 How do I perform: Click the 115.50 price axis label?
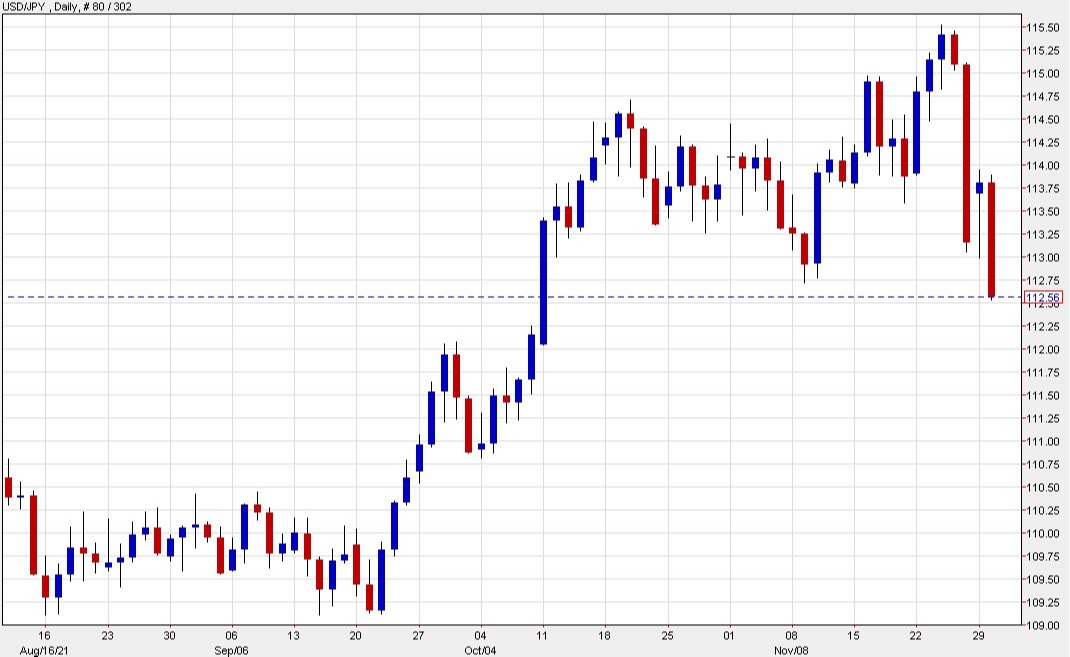pyautogui.click(x=1043, y=27)
